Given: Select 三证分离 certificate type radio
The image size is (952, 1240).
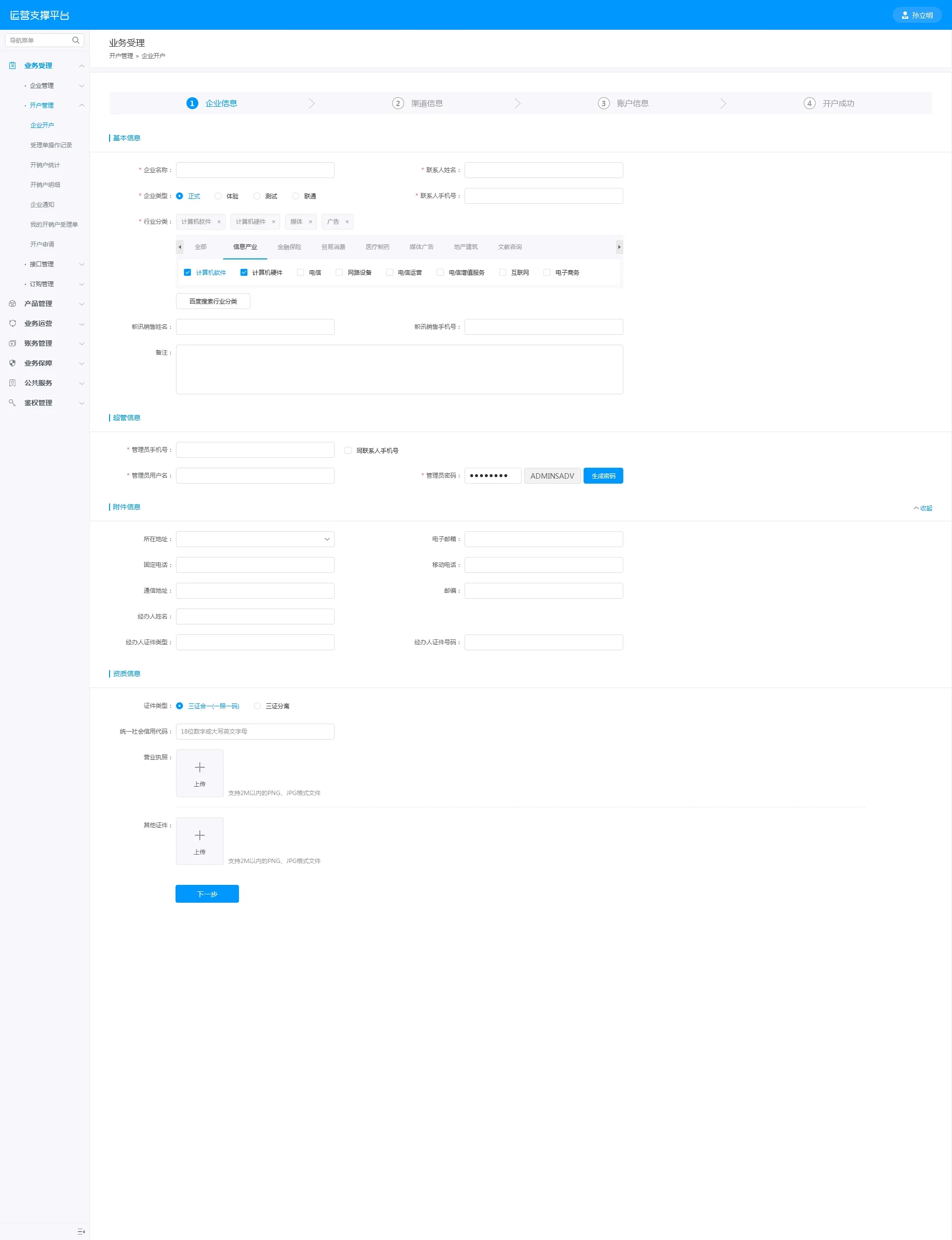Looking at the screenshot, I should 257,706.
